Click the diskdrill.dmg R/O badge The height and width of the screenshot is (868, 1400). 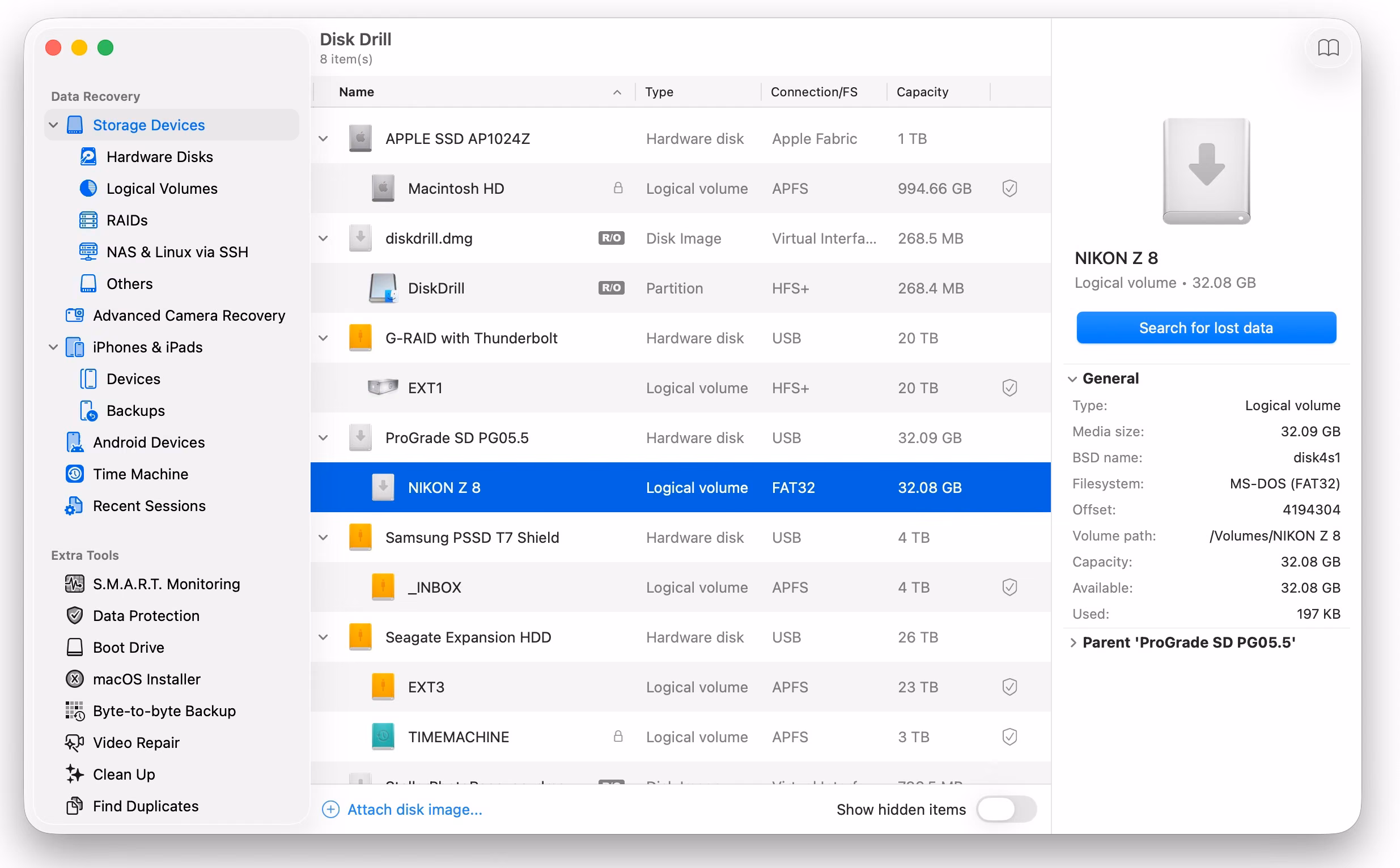tap(611, 237)
